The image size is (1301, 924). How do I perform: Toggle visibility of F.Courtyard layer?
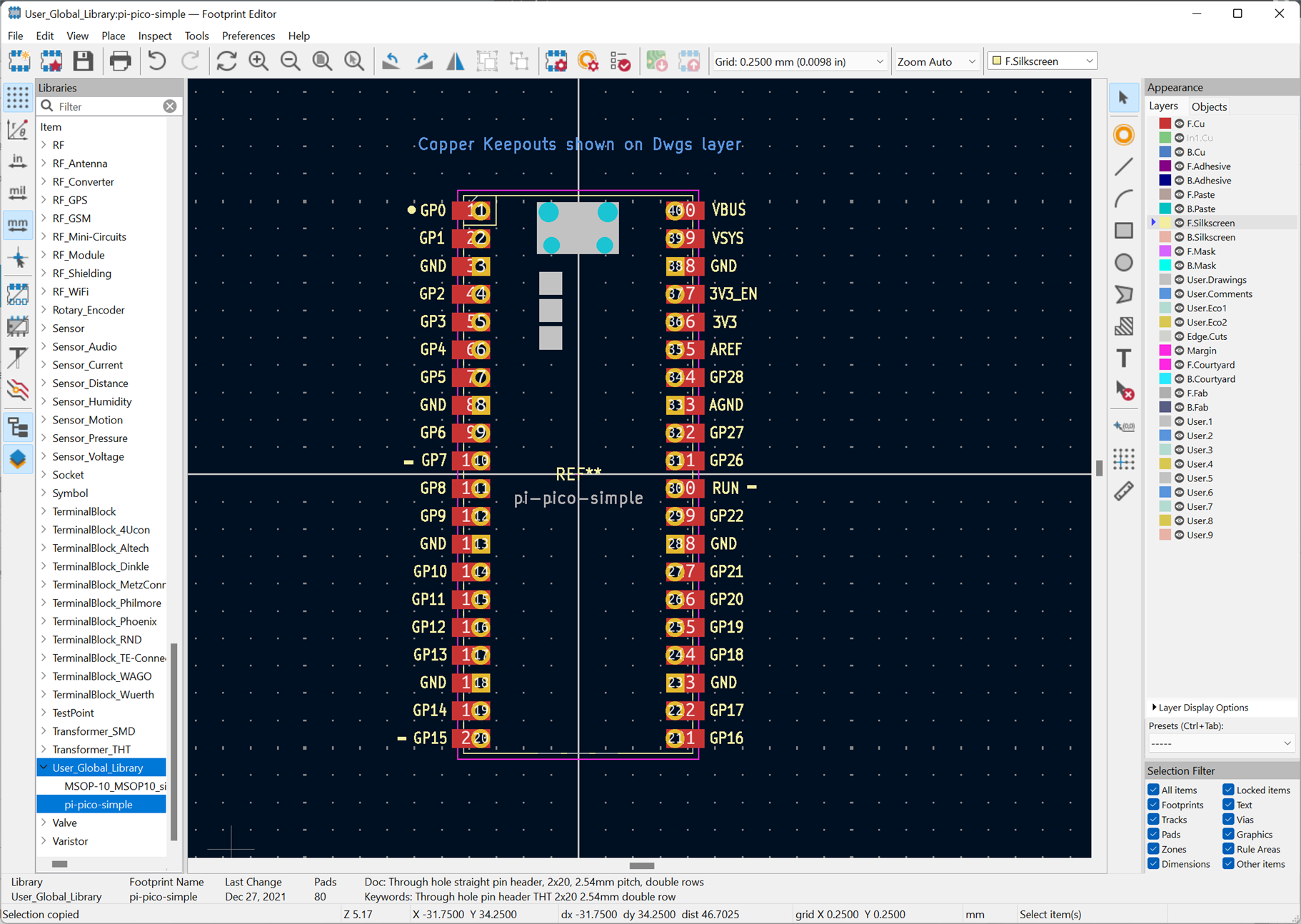tap(1180, 365)
